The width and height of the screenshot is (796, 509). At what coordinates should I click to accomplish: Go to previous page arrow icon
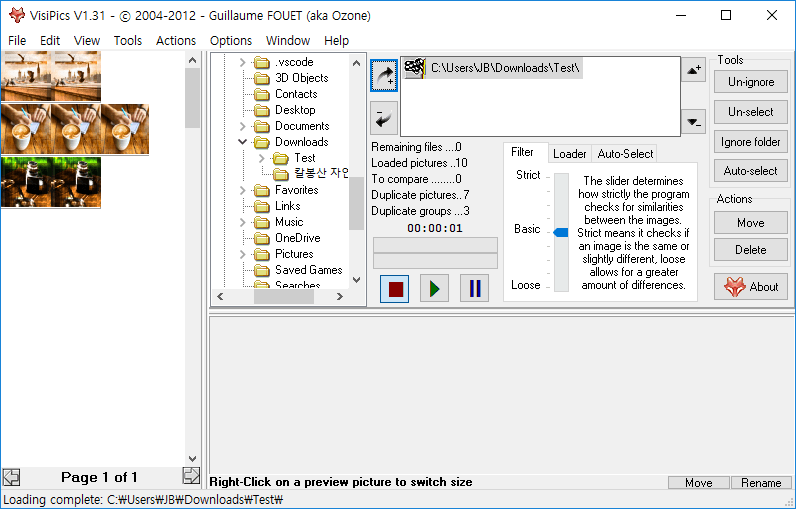[x=11, y=477]
